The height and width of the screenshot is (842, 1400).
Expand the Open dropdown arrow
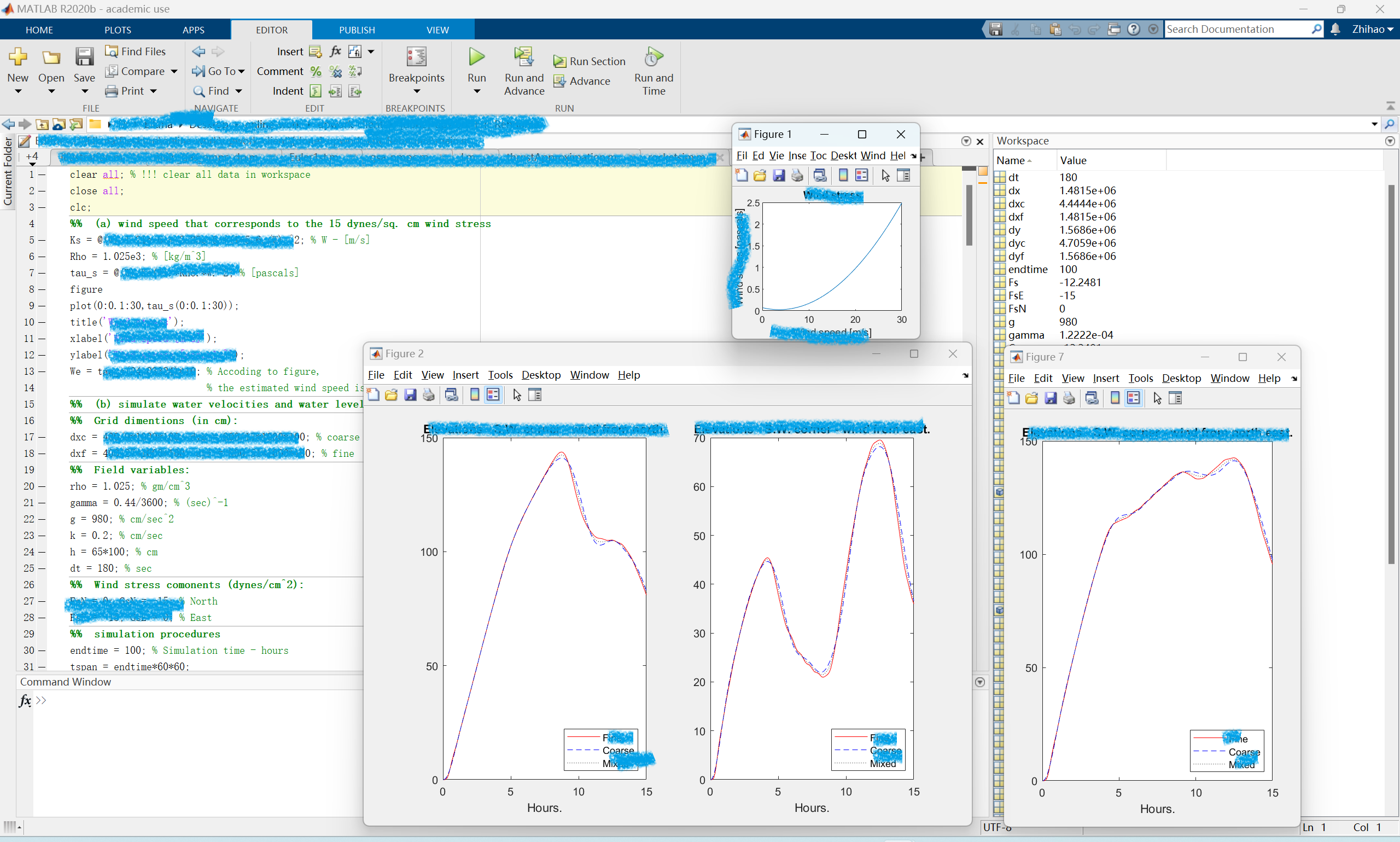coord(51,91)
